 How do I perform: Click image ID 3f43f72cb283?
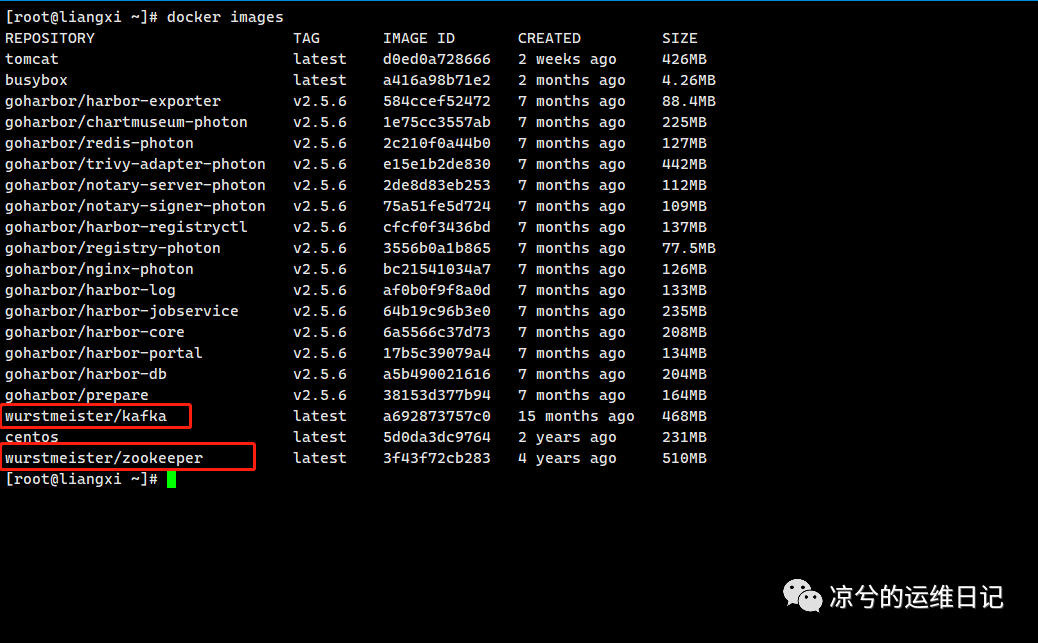coord(437,458)
